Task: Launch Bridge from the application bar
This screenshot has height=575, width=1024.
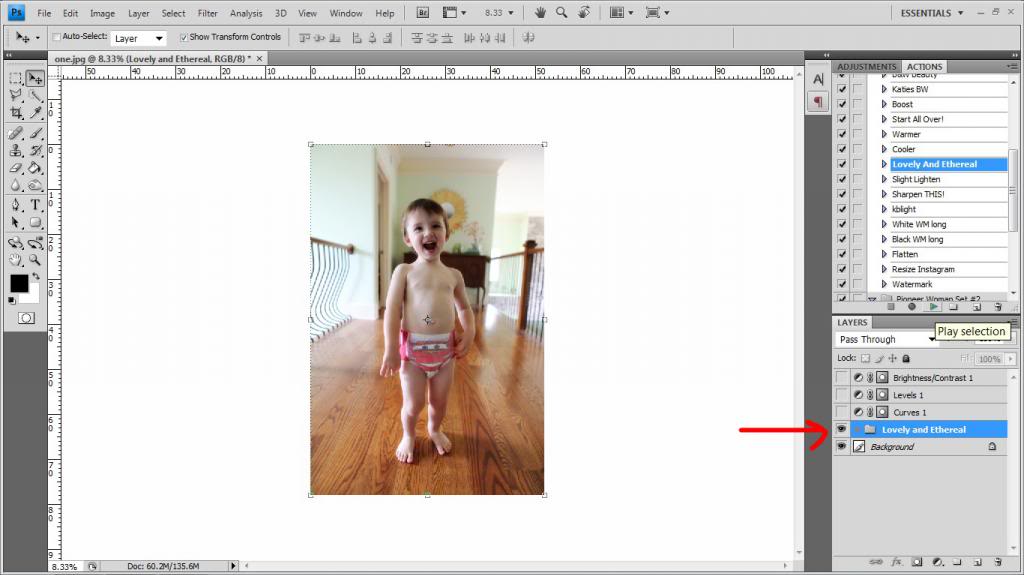Action: pos(423,12)
